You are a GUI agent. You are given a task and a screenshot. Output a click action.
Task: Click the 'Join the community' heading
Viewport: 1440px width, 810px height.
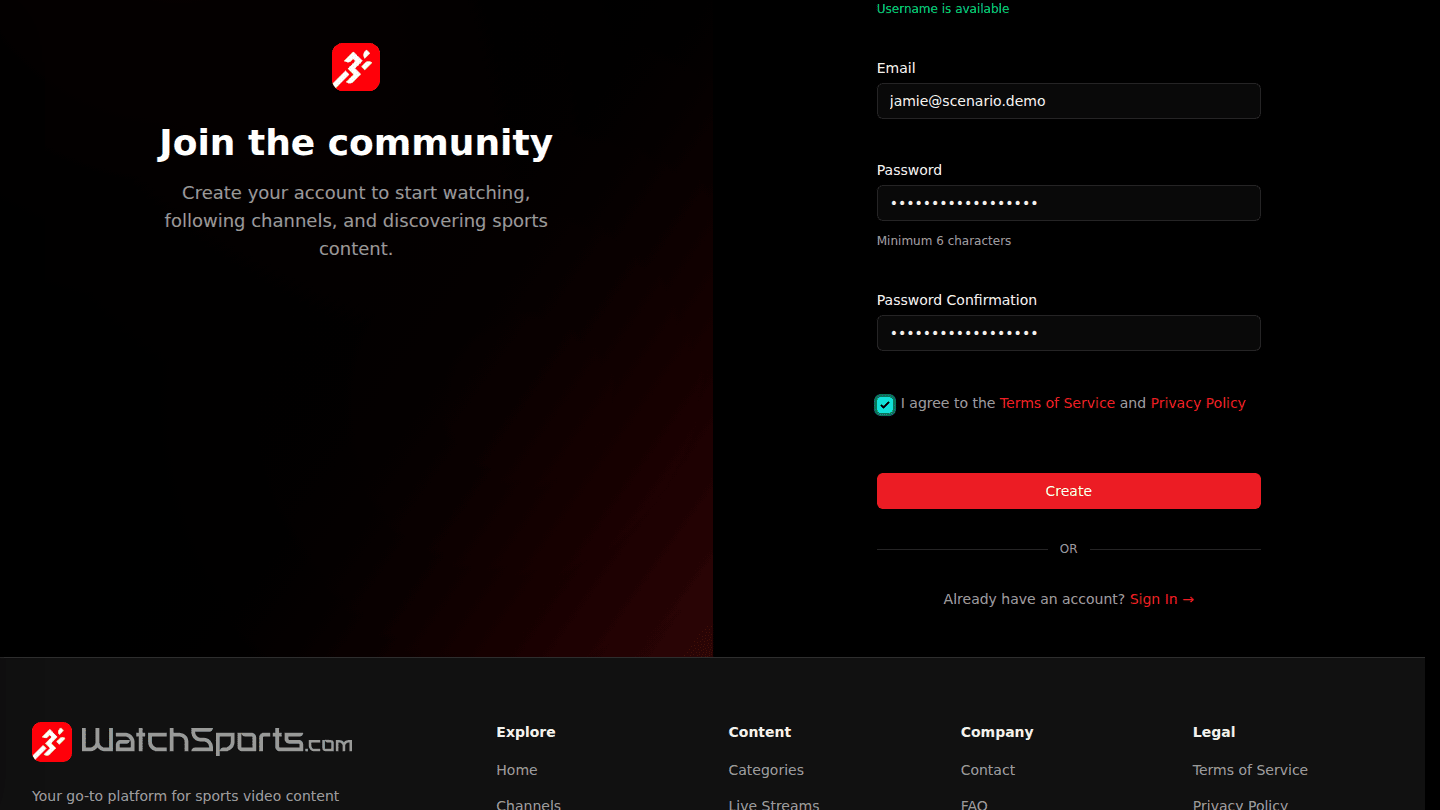point(356,143)
